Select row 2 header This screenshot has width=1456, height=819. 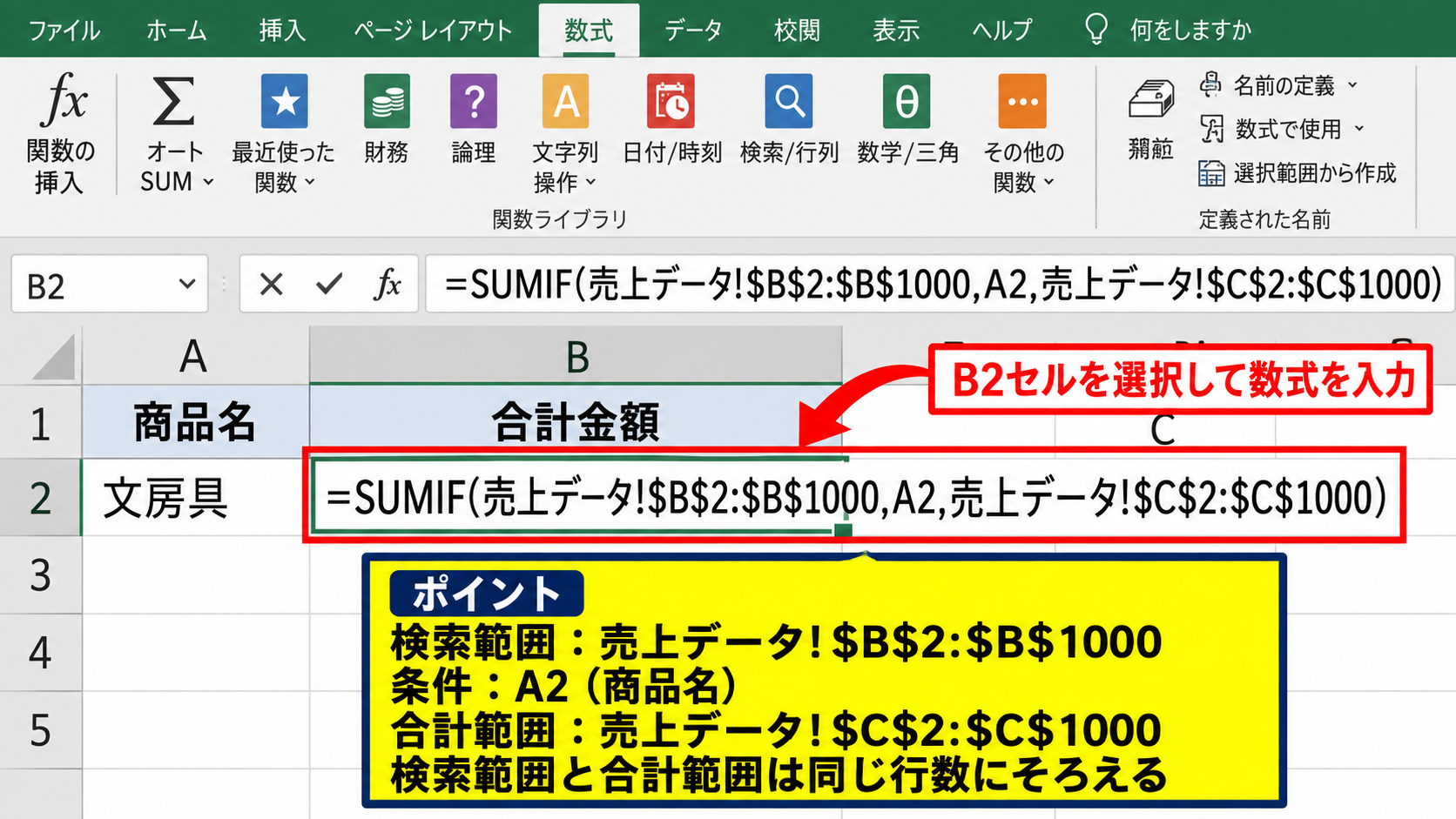[x=40, y=498]
